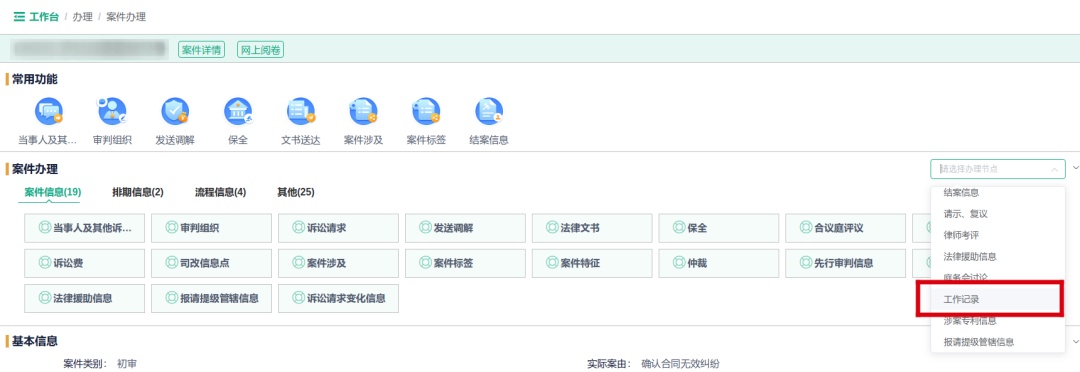1080x372 pixels.
Task: Switch to the 其他(25) tab
Action: (295, 192)
